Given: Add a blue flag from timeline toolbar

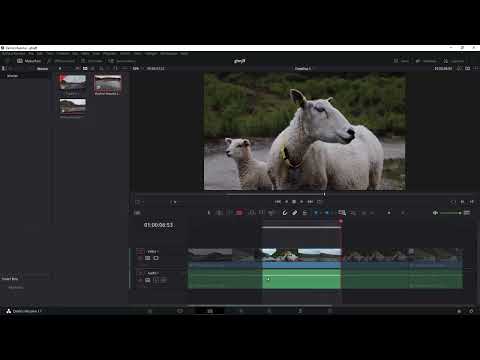Looking at the screenshot, I should coord(316,213).
